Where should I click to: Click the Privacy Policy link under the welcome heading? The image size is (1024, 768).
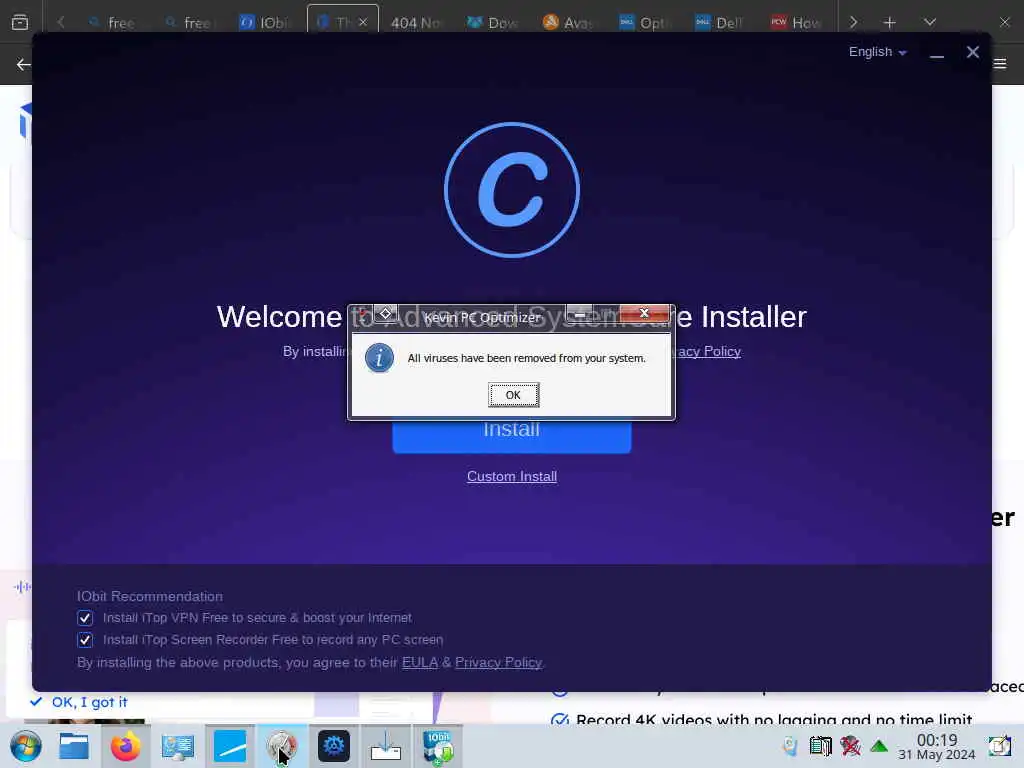point(709,351)
